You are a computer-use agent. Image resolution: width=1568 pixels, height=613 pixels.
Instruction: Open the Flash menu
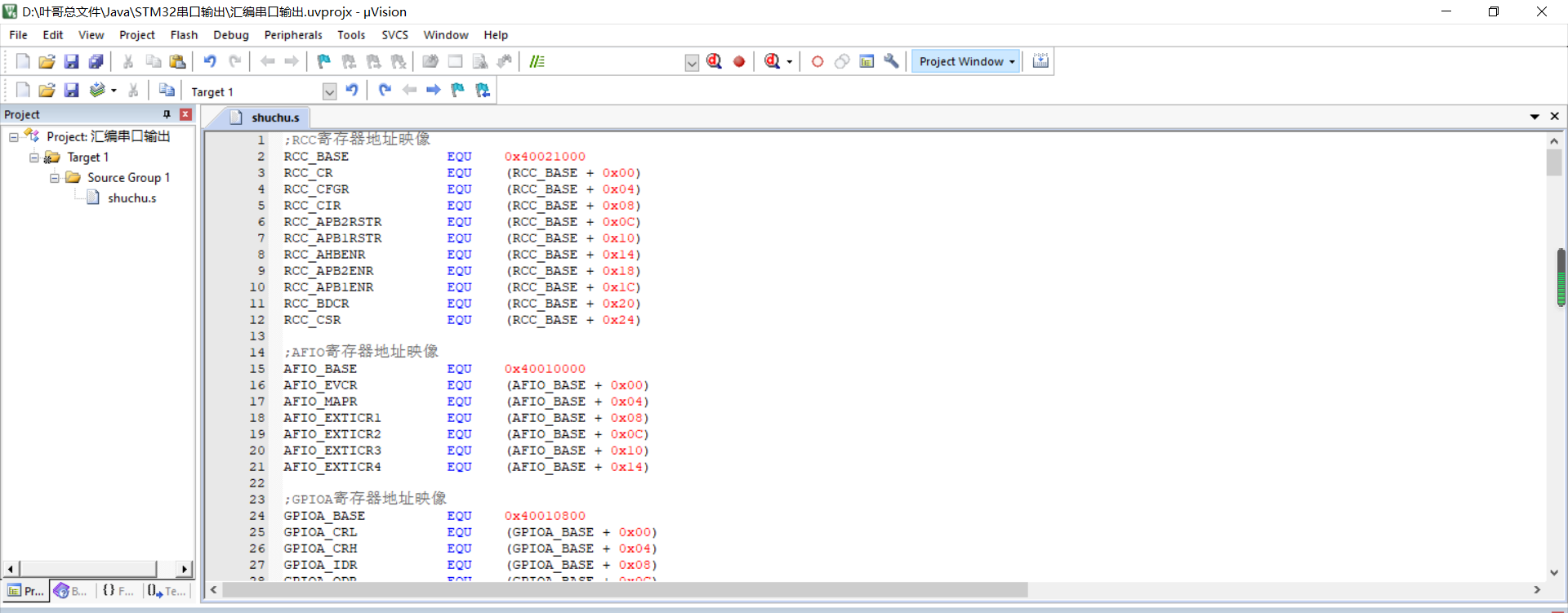point(184,35)
